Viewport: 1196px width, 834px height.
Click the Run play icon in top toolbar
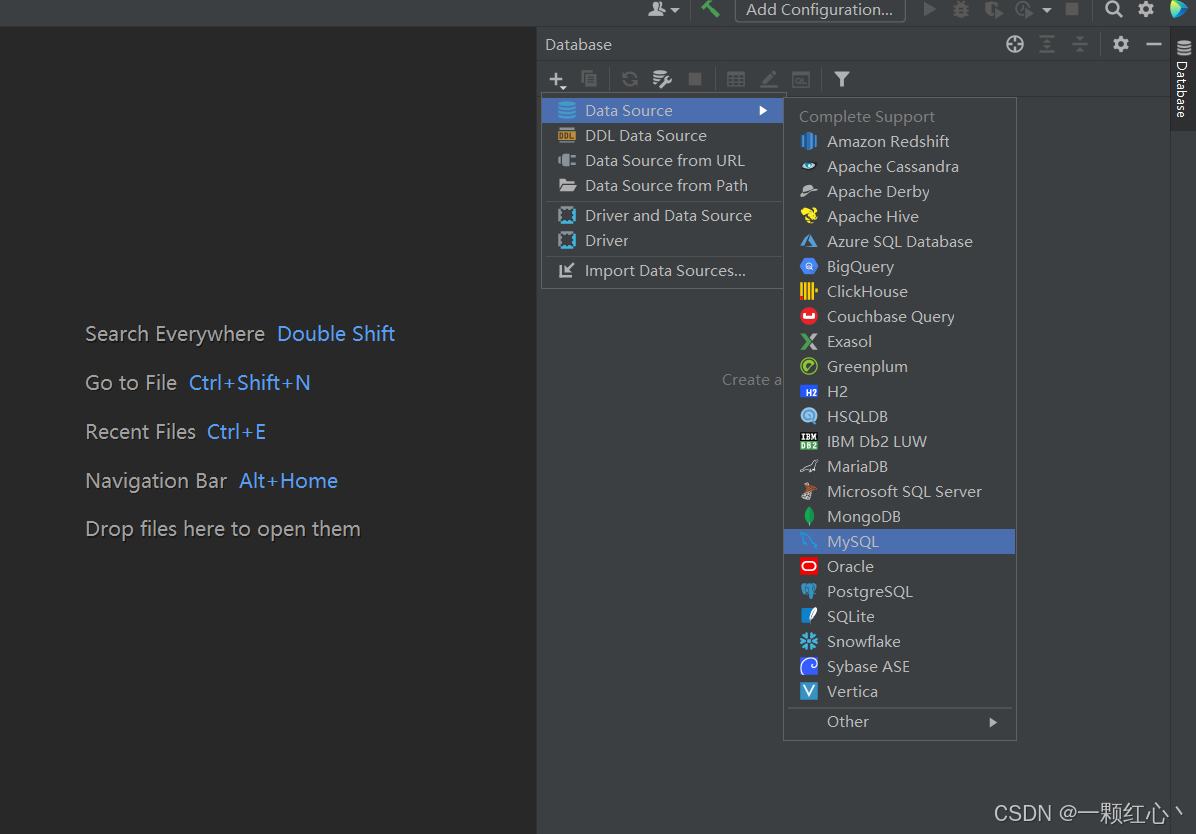[x=929, y=9]
